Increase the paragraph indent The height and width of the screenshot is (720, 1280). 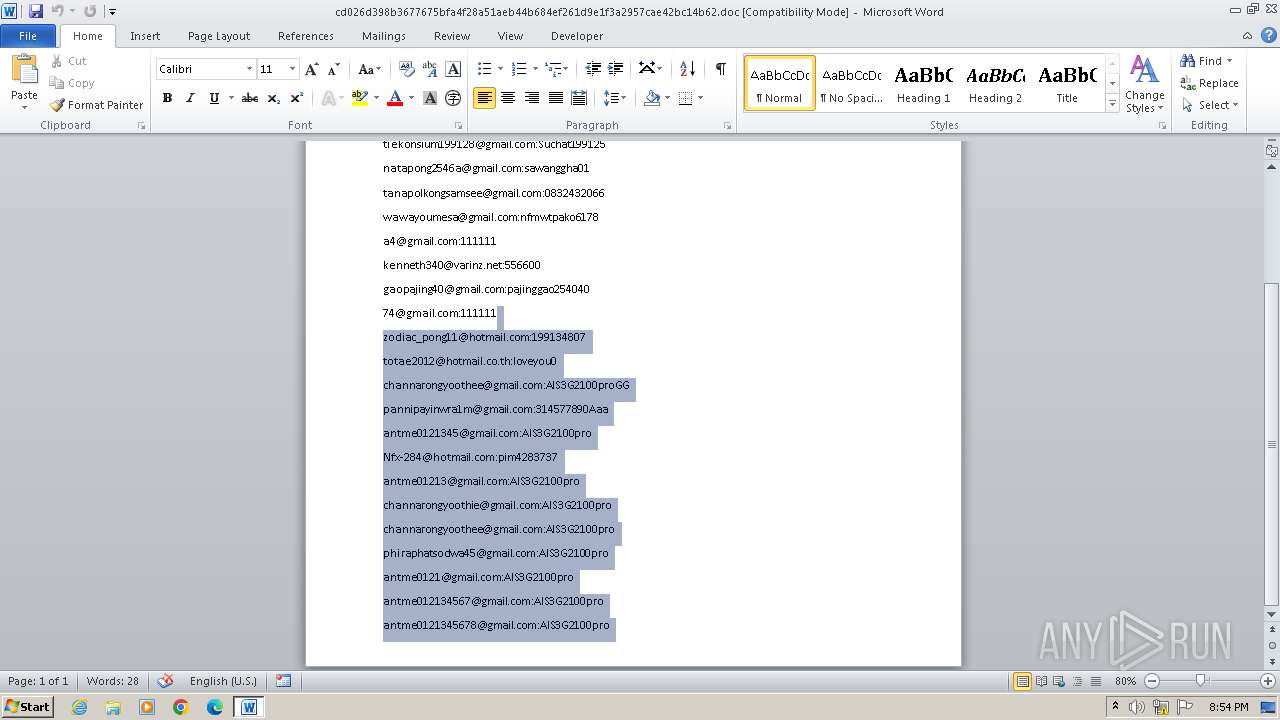616,69
